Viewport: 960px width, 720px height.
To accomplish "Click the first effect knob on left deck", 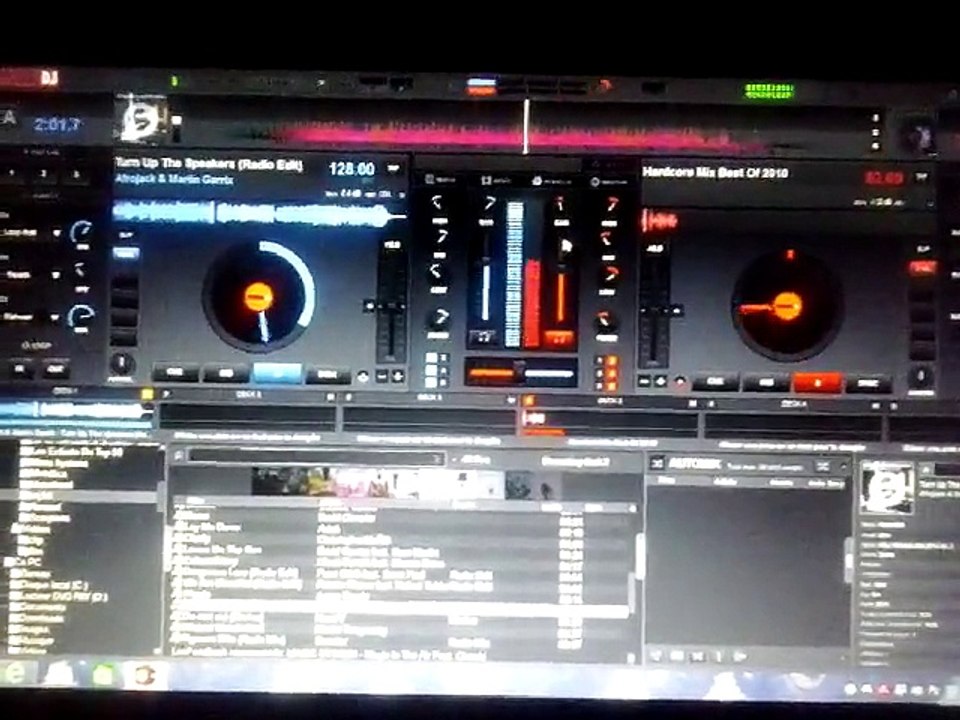I will click(x=81, y=231).
